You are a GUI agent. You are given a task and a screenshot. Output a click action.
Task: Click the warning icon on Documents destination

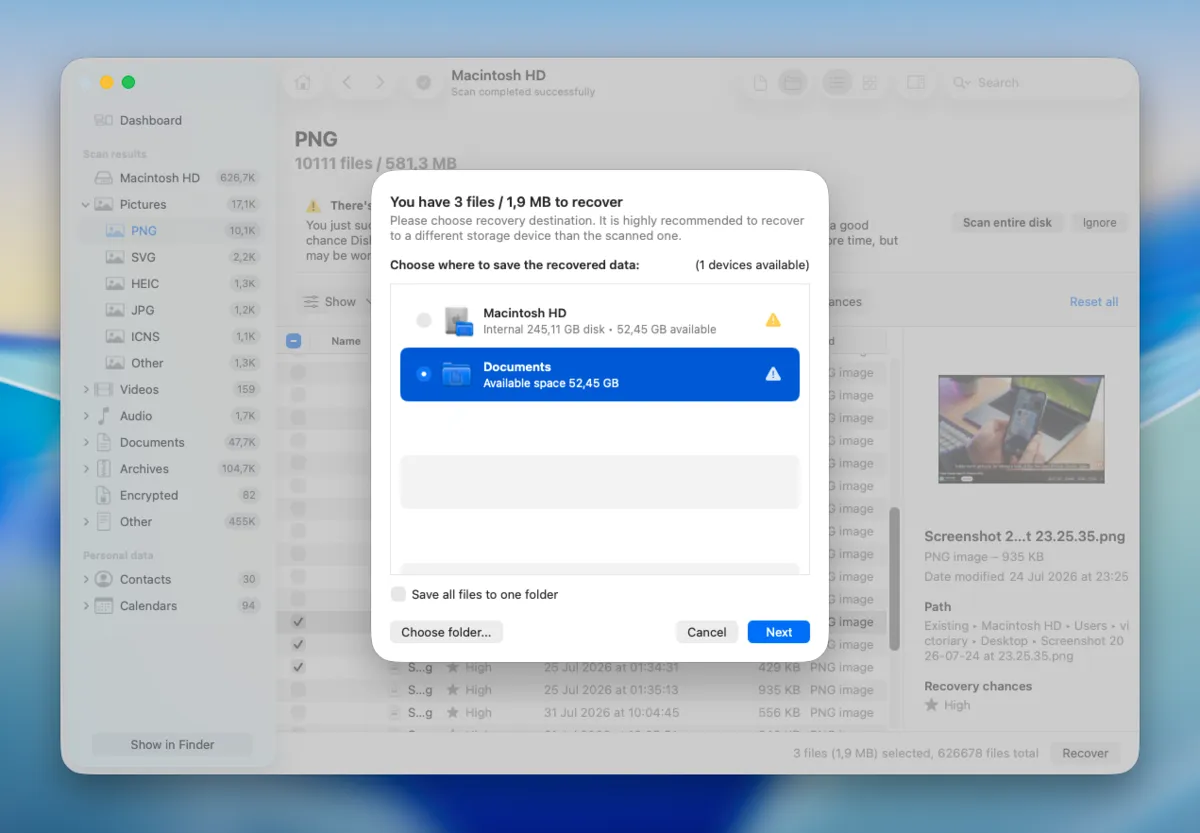(x=773, y=374)
